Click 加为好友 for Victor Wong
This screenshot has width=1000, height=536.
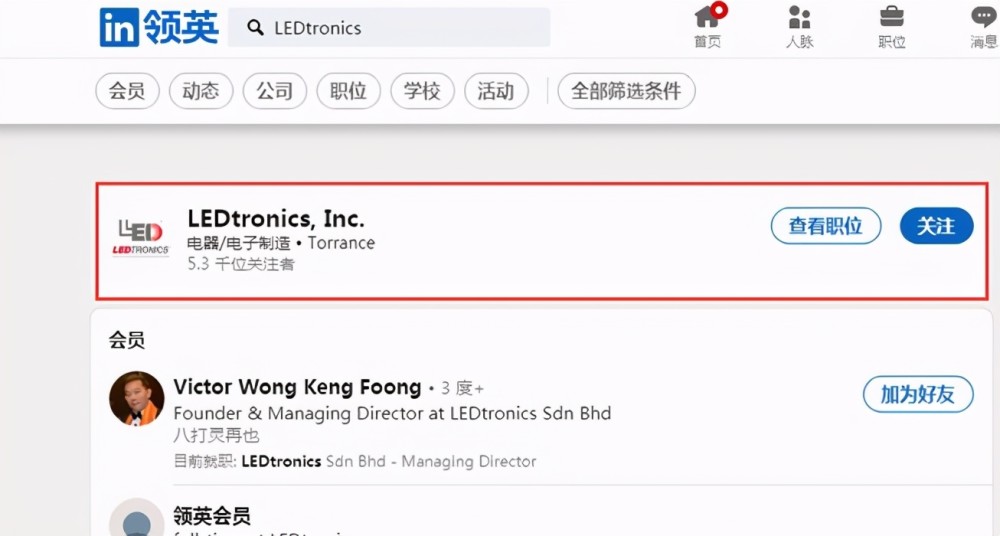[917, 394]
